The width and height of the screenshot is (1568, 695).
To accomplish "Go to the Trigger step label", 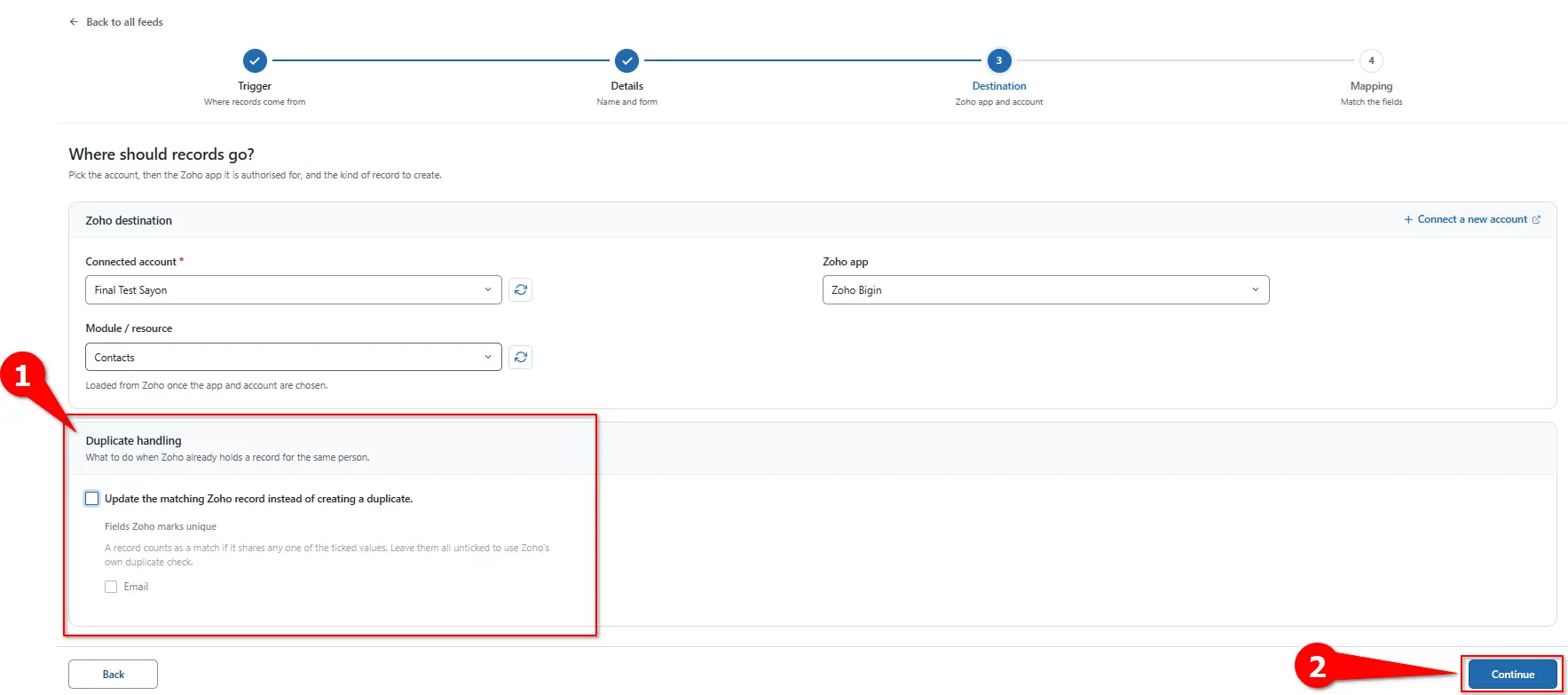I will point(255,86).
